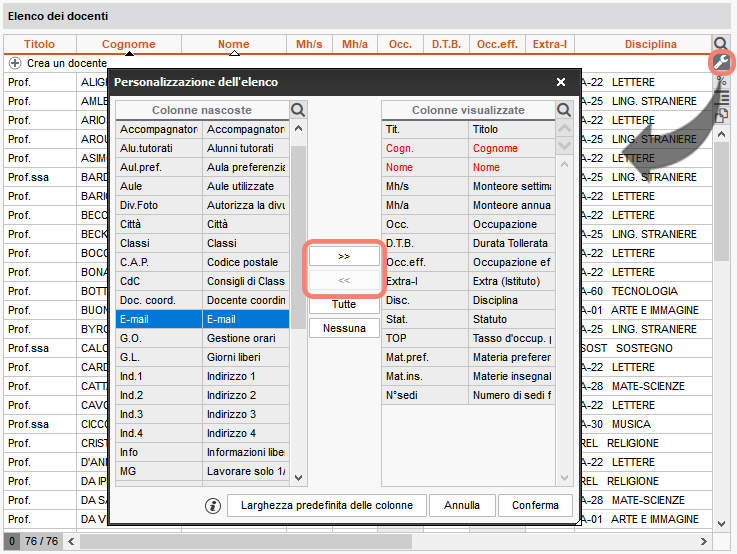Screen dimensions: 737x554
Task: Close the Personalizzazione dell'elenco dialog
Action: pyautogui.click(x=561, y=82)
